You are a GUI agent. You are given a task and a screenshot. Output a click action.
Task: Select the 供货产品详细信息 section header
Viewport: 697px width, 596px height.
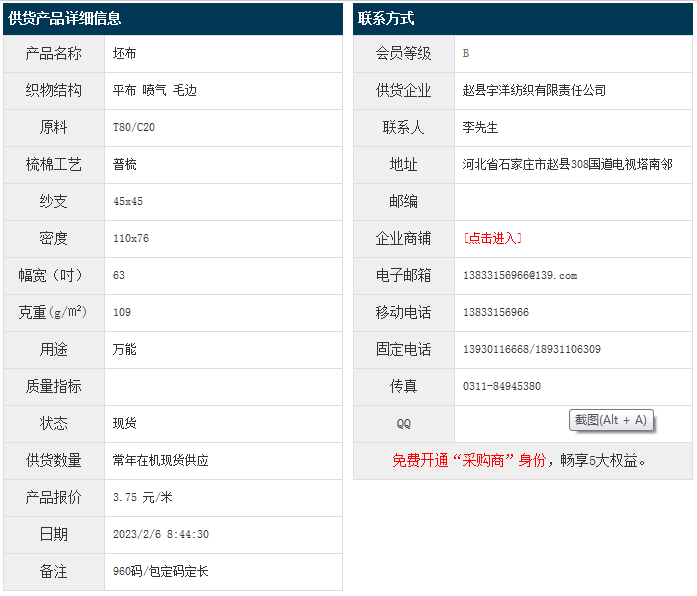66,18
